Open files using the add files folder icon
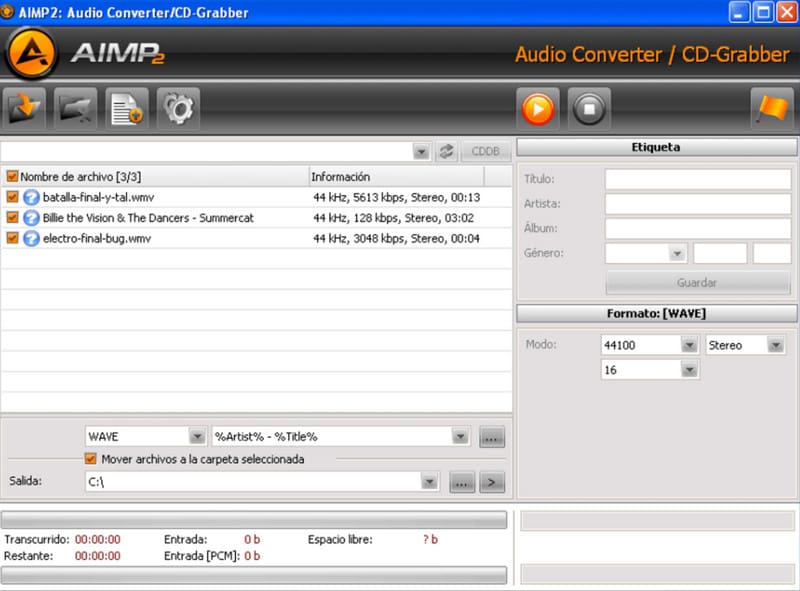This screenshot has width=800, height=591. coord(23,109)
